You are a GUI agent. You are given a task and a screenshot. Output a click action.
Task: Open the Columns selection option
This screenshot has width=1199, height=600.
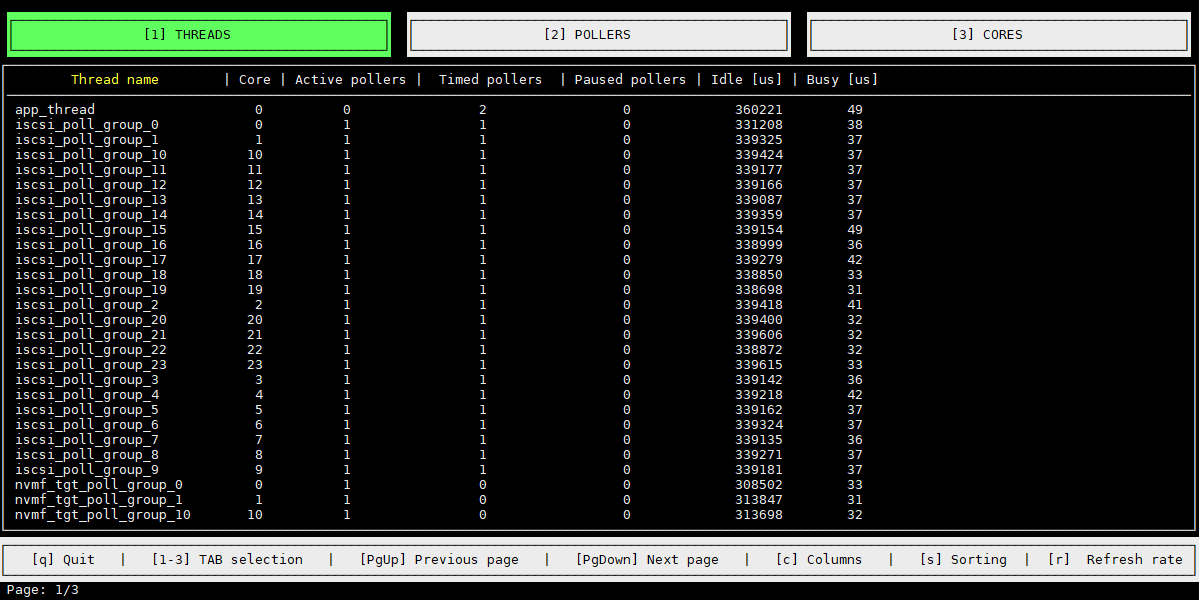pyautogui.click(x=818, y=560)
